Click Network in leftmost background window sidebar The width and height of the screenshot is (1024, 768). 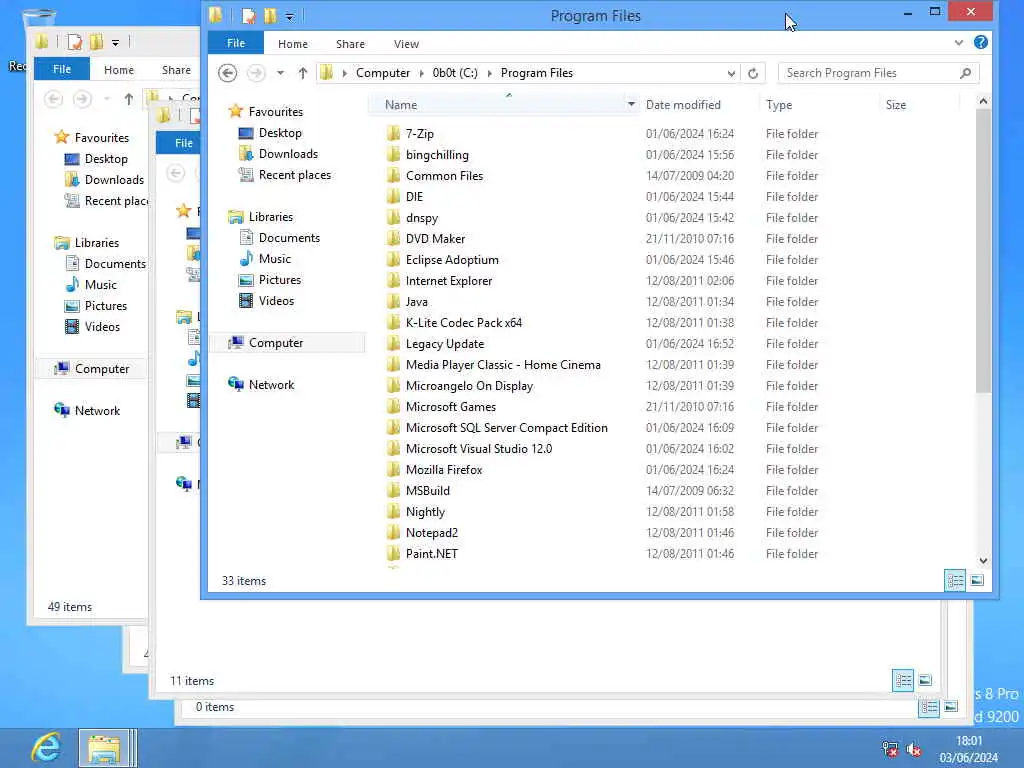coord(97,411)
